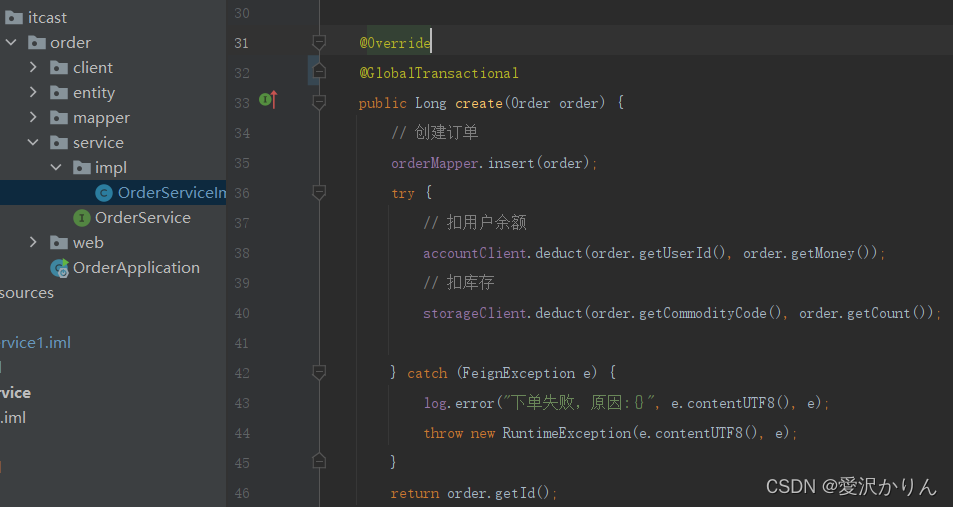Click the OrderApplication Spring Boot run icon
This screenshot has height=507, width=953.
pos(60,267)
